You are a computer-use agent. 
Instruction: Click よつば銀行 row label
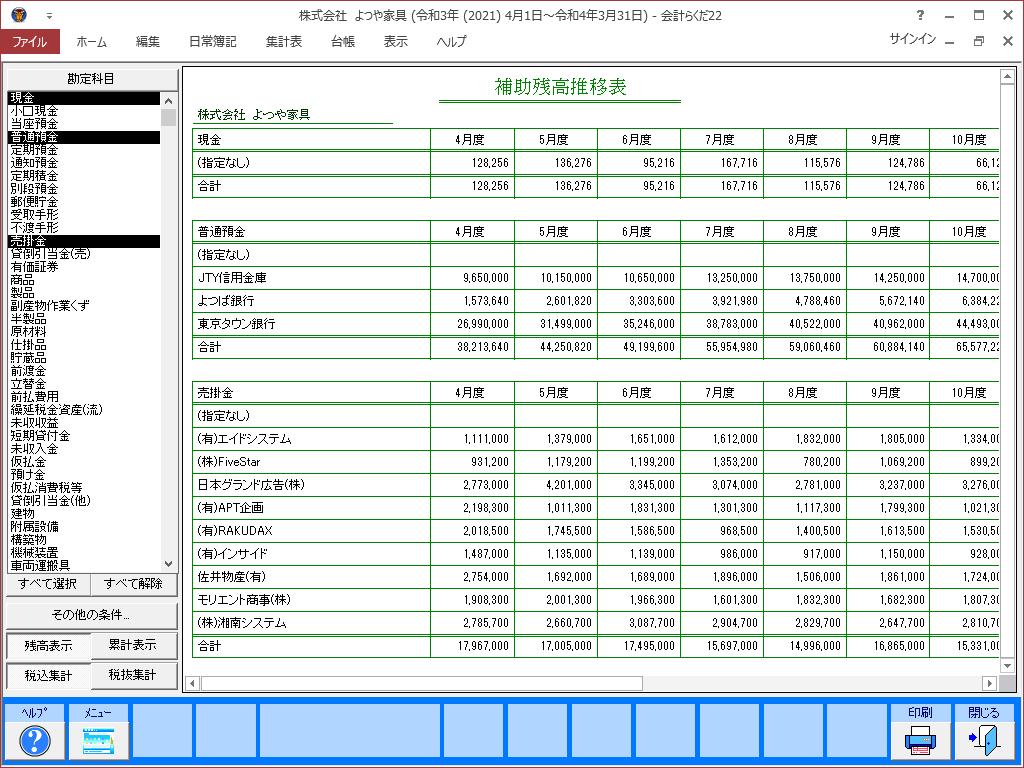(x=226, y=301)
